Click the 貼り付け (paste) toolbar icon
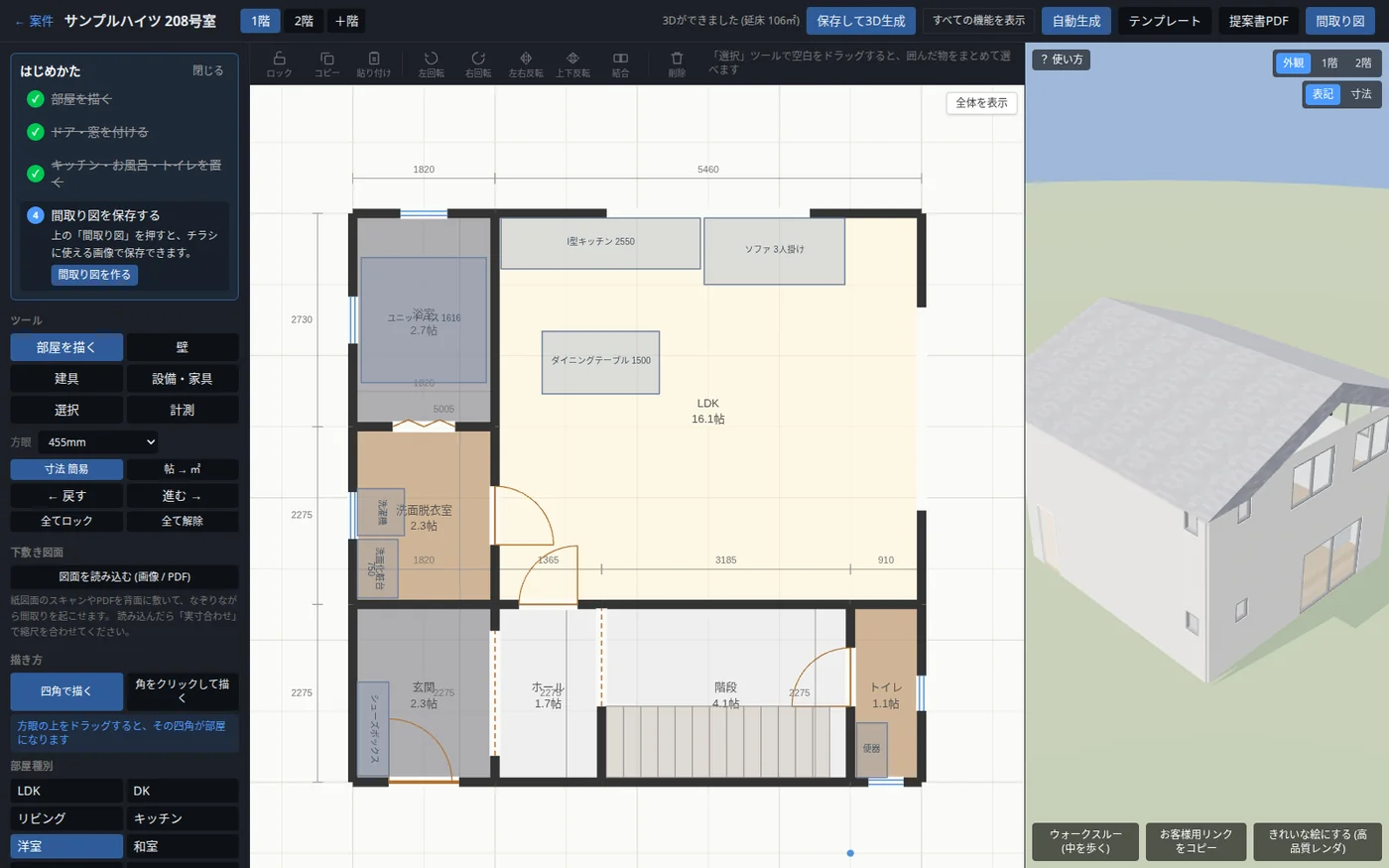Viewport: 1389px width, 868px height. (x=373, y=63)
